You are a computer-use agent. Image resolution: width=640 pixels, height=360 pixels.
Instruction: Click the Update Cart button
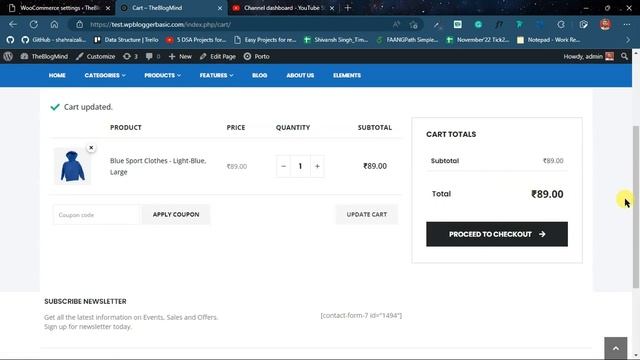point(367,215)
